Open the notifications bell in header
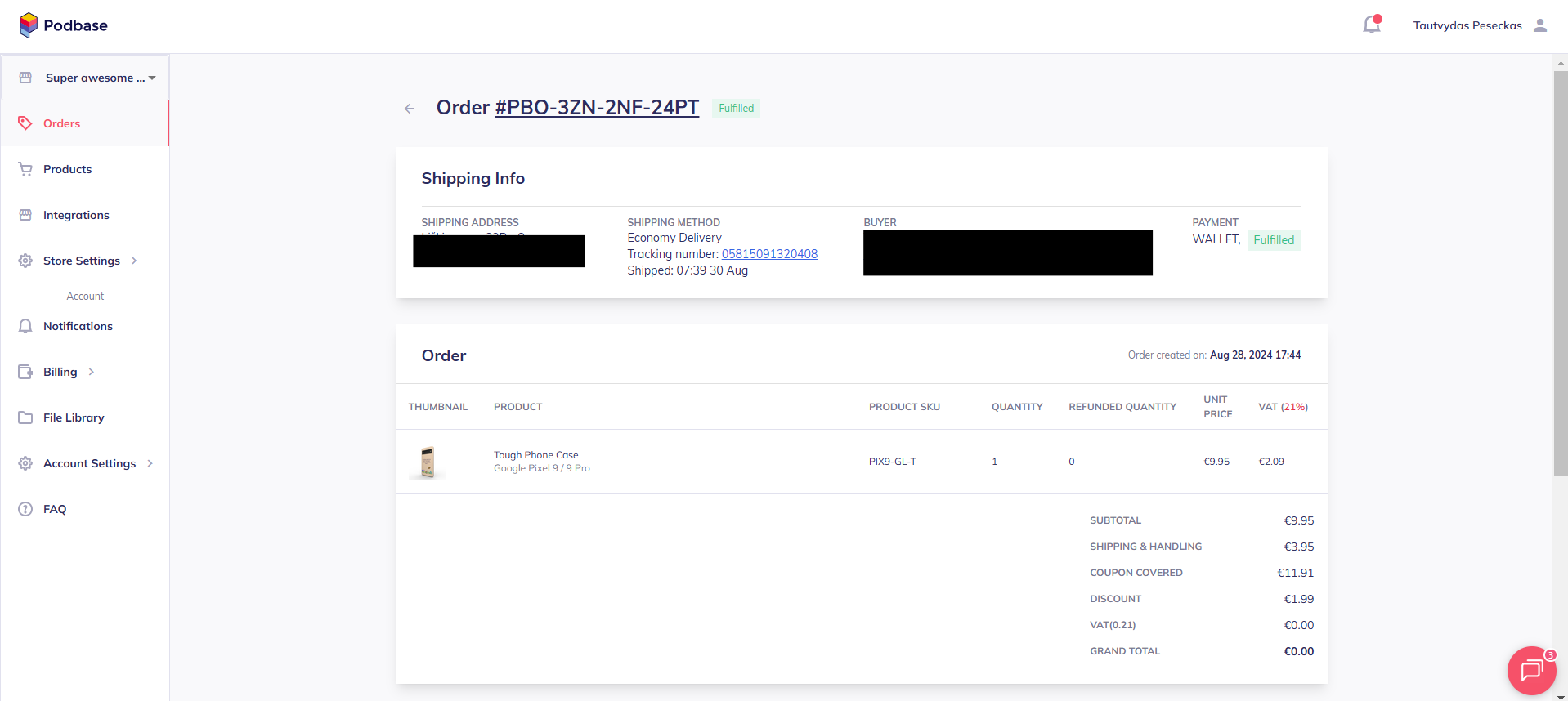Screen dimensions: 1568x701 [x=1372, y=25]
